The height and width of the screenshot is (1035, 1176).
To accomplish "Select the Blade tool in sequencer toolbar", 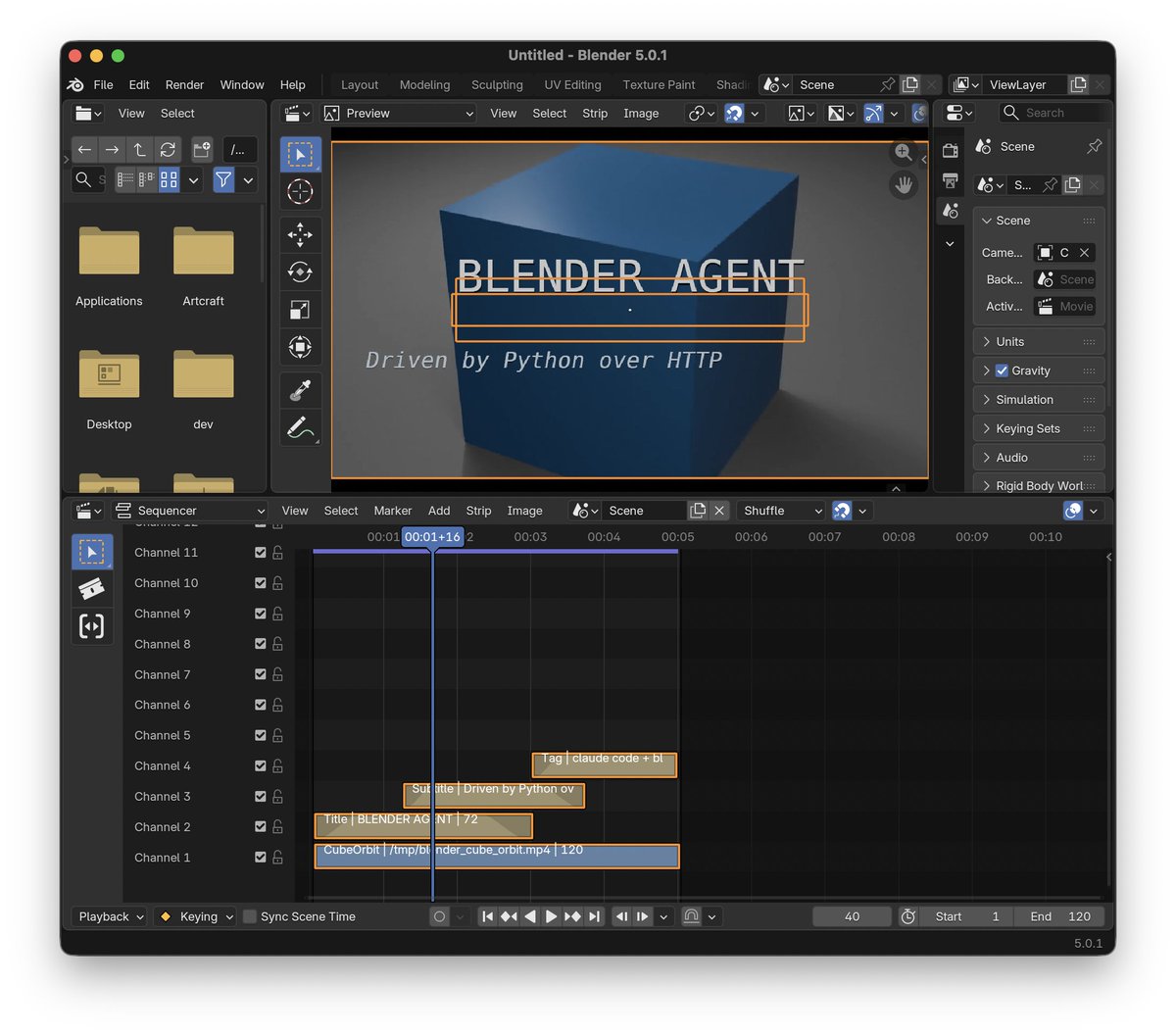I will tap(91, 589).
